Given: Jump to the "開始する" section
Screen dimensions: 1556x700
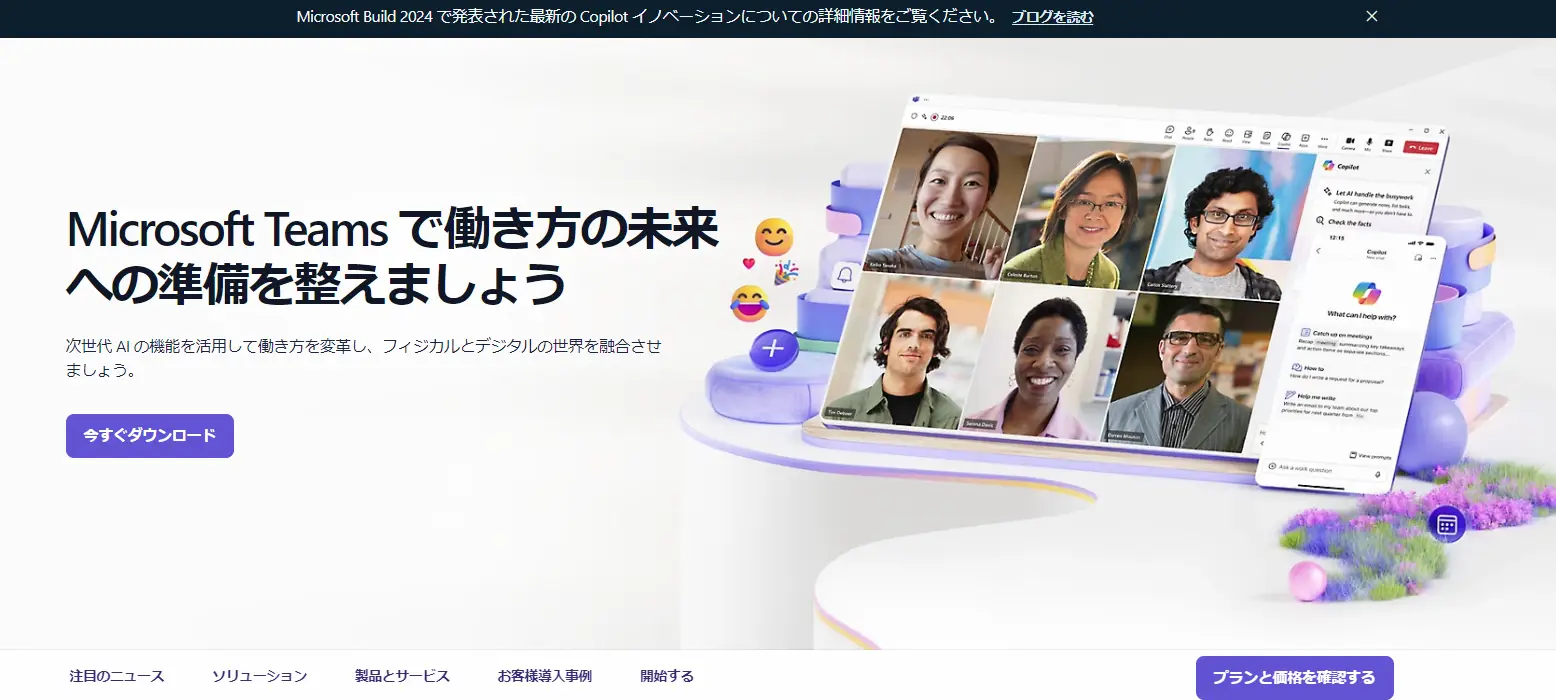Looking at the screenshot, I should [x=667, y=676].
